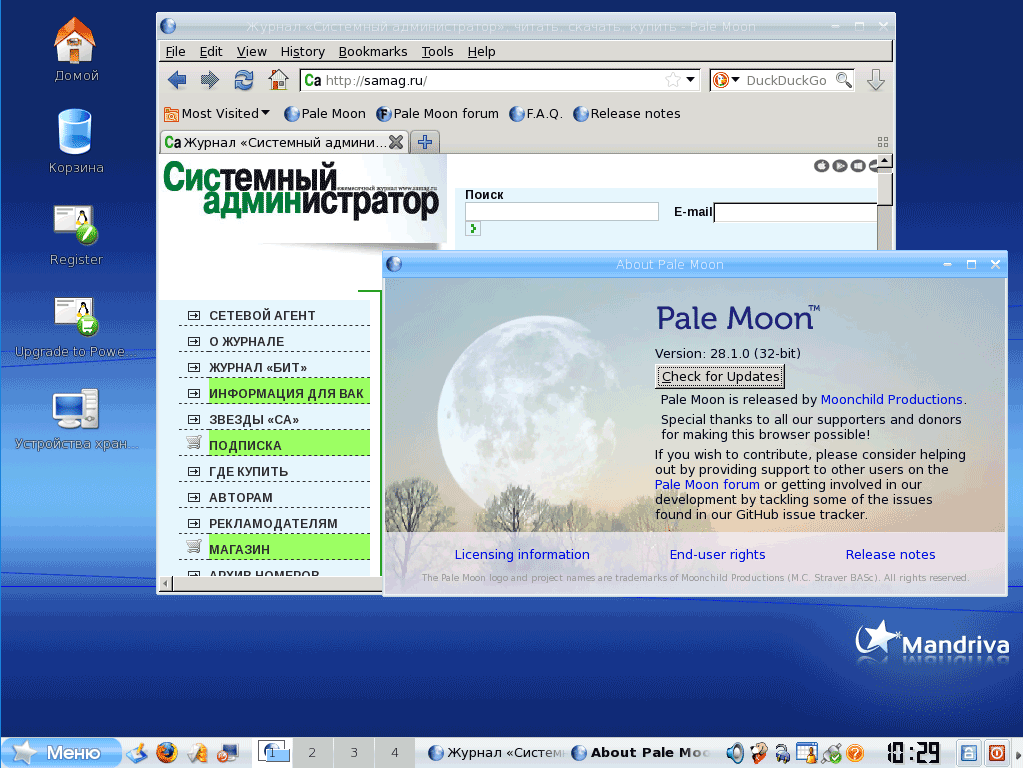Click the network connection tray icon
1023x768 pixels.
(x=831, y=754)
